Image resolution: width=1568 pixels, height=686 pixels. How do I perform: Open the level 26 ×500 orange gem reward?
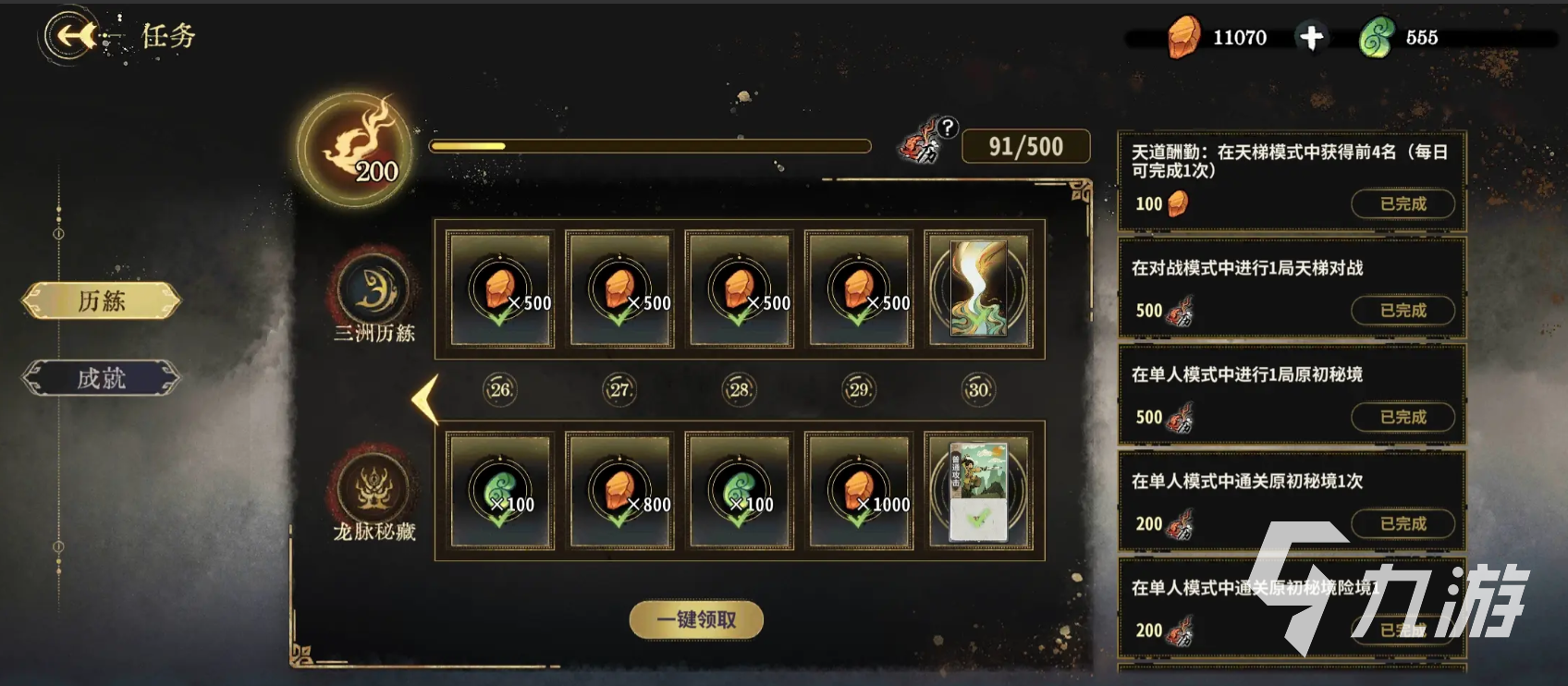point(500,289)
